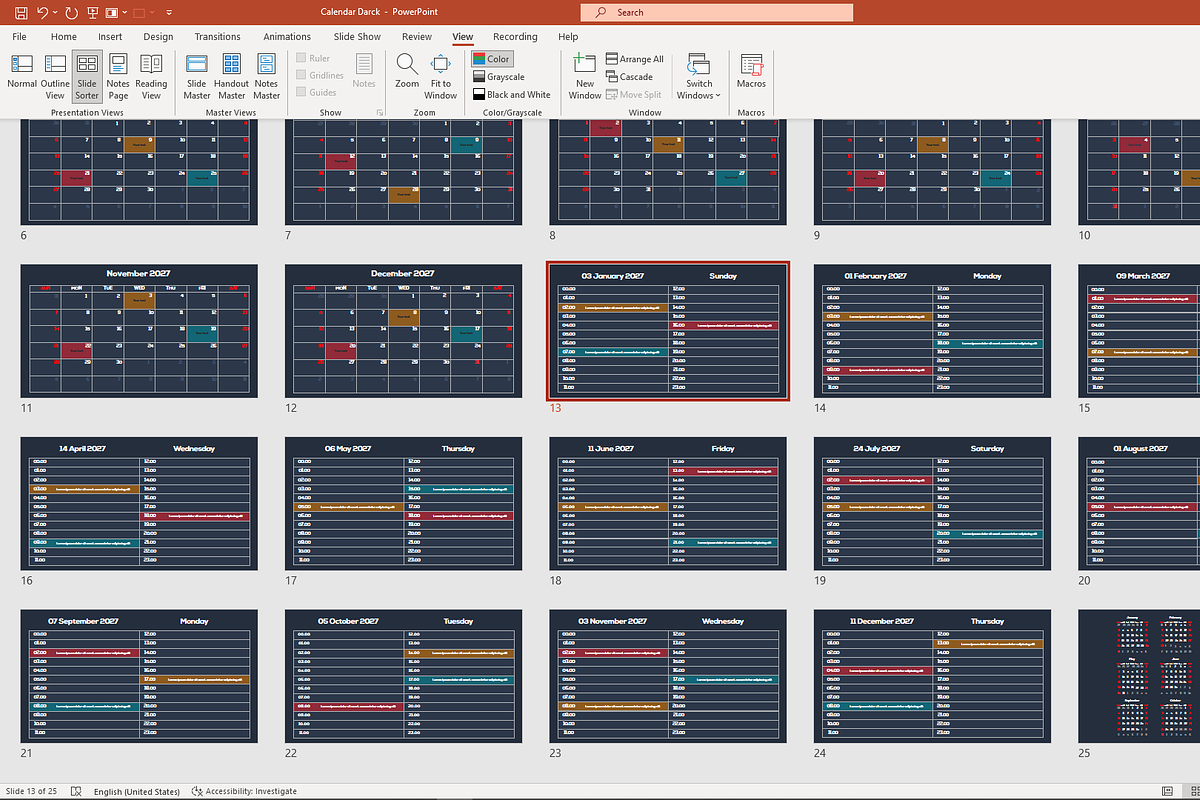Click the Move Split command

pos(634,95)
